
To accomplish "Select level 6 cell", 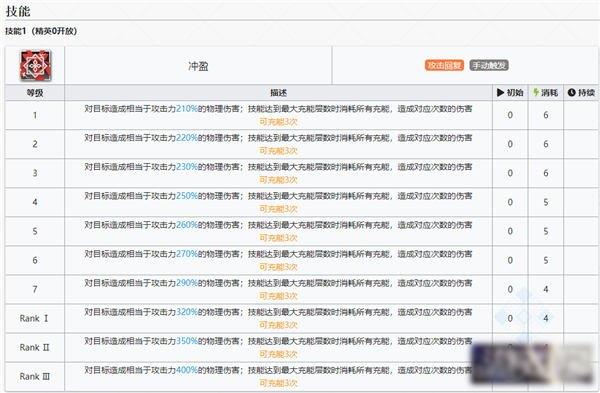I will [x=35, y=261].
